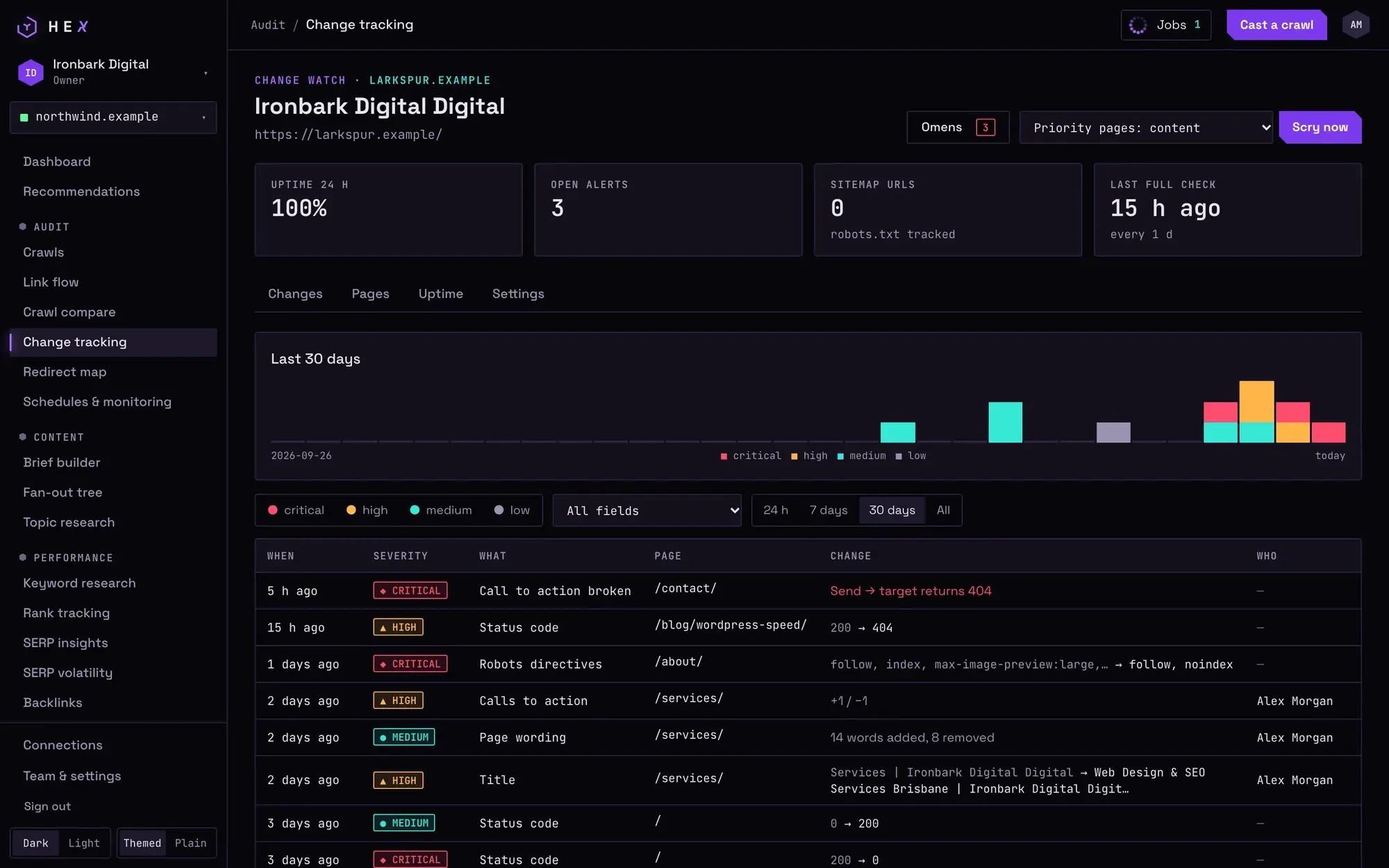The height and width of the screenshot is (868, 1389).
Task: Select the 24 h time range
Action: [x=776, y=510]
